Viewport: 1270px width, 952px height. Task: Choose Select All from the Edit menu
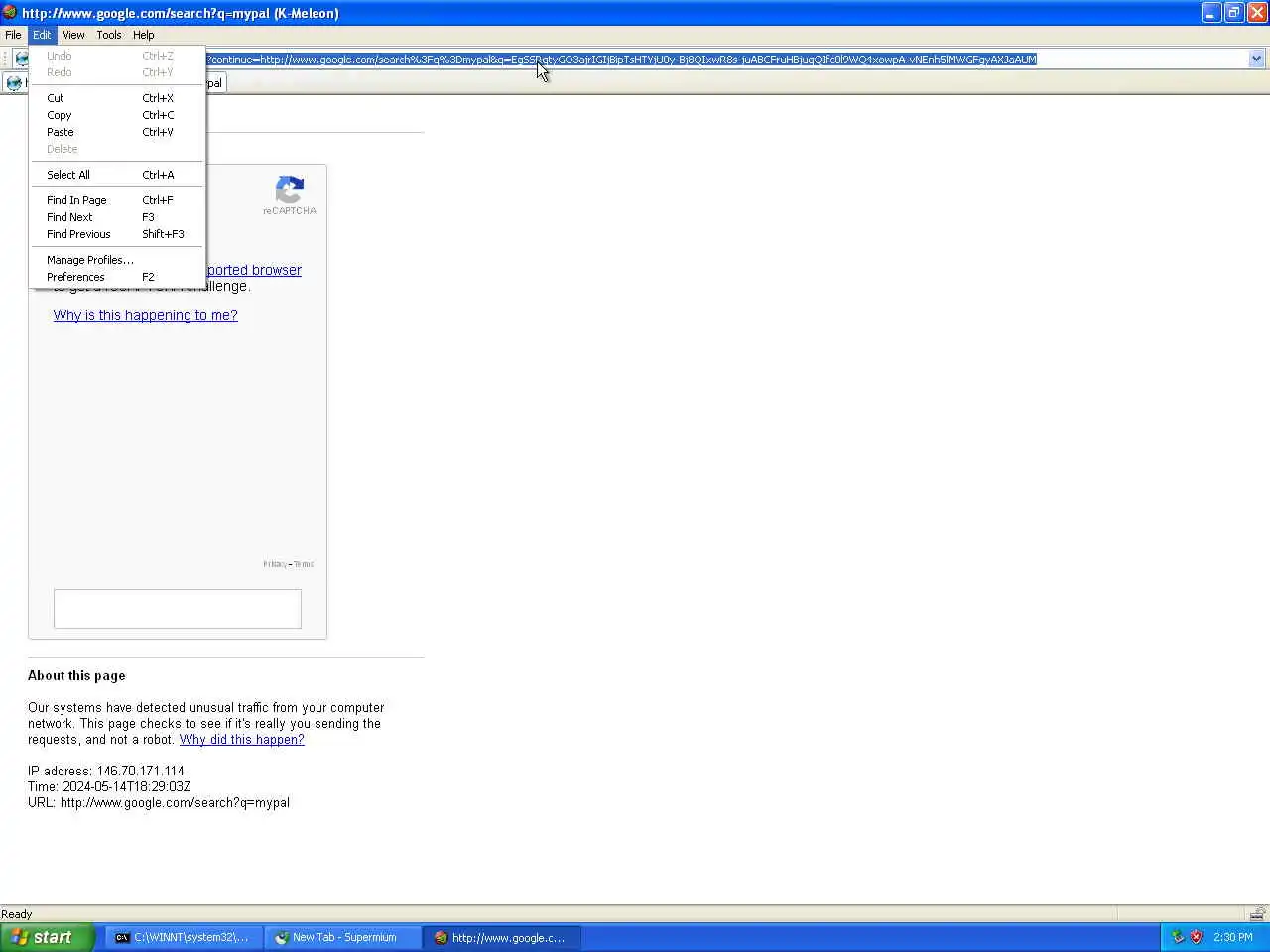[x=117, y=175]
